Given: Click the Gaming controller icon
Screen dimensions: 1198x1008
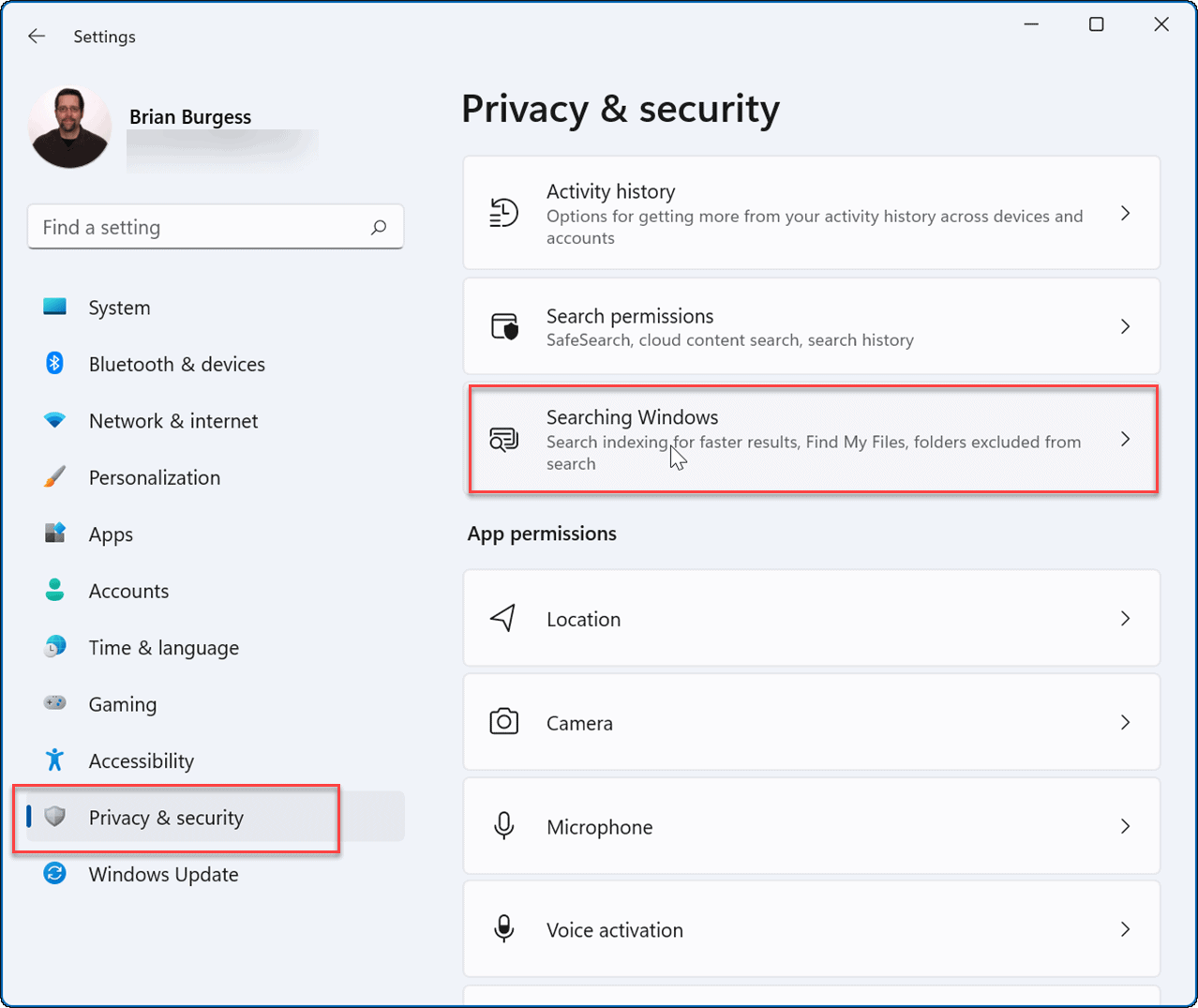Looking at the screenshot, I should click(x=54, y=702).
